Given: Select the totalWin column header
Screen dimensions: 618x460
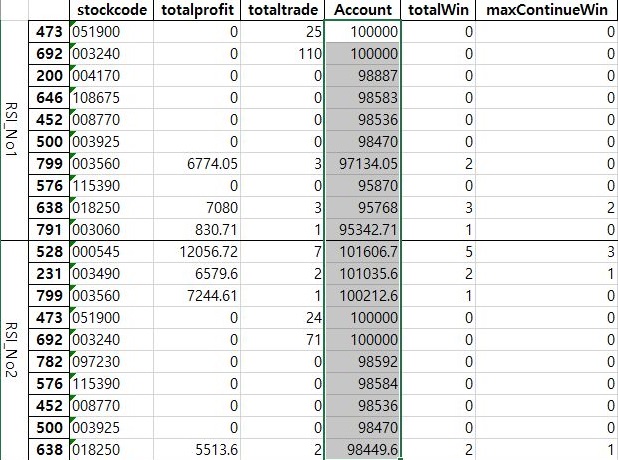Looking at the screenshot, I should click(x=438, y=10).
